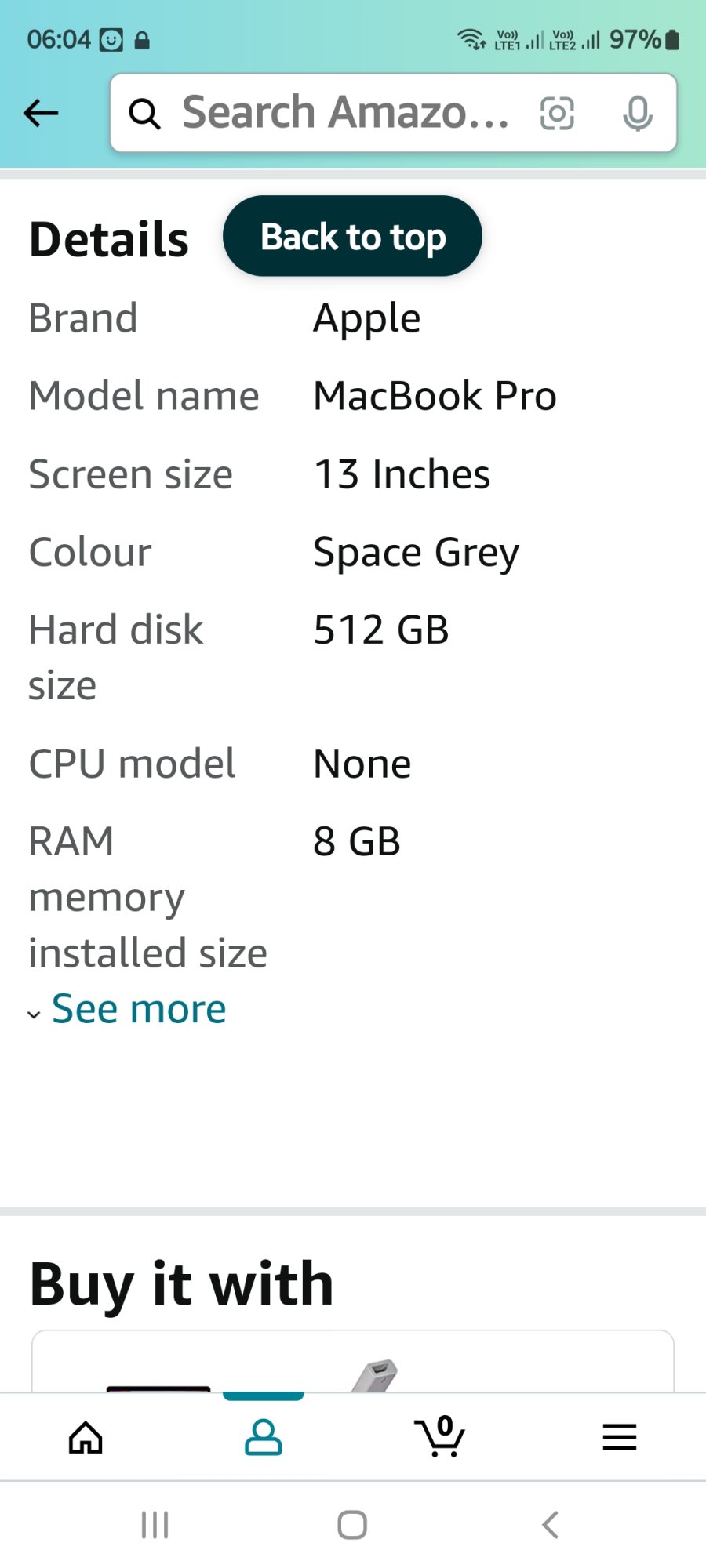Tap the Details section heading
This screenshot has height=1568, width=706.
(x=109, y=239)
